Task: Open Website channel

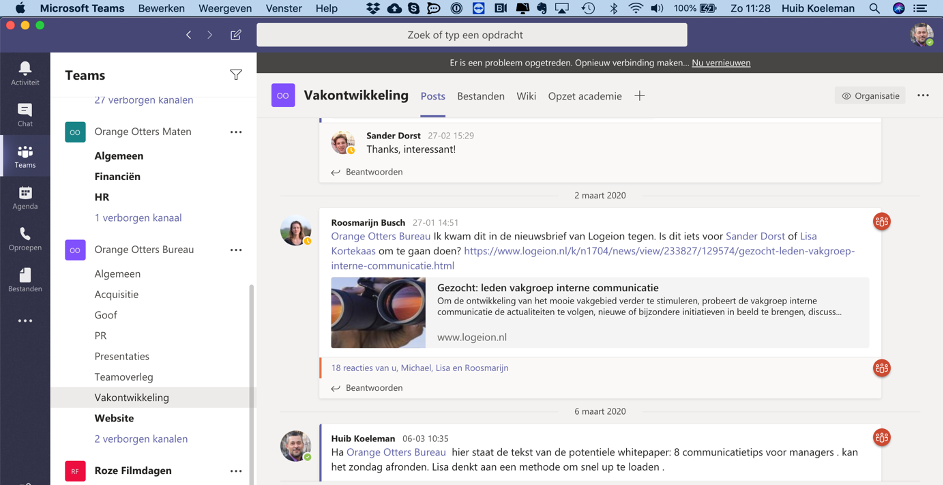Action: click(114, 418)
